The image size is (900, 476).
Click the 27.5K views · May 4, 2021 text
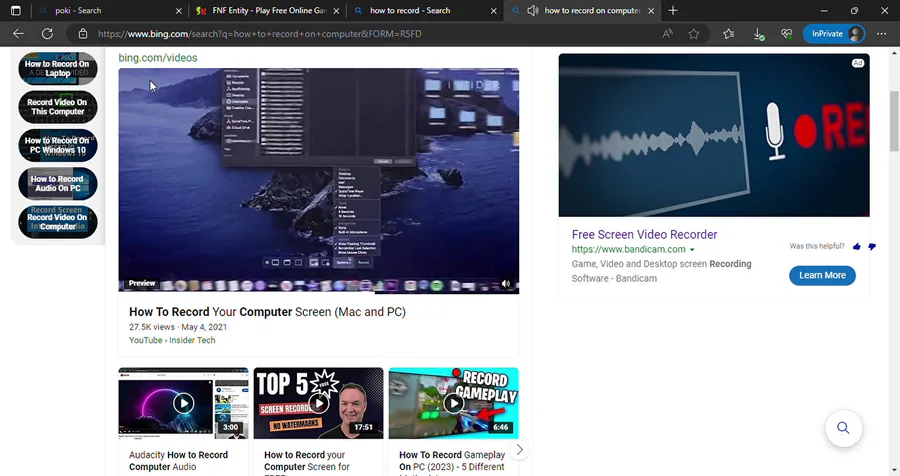point(178,327)
